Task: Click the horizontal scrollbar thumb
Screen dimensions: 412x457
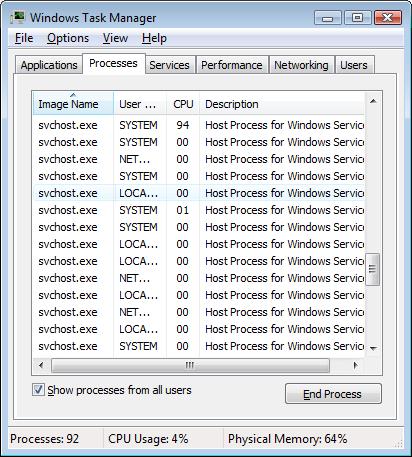Action: pyautogui.click(x=190, y=365)
